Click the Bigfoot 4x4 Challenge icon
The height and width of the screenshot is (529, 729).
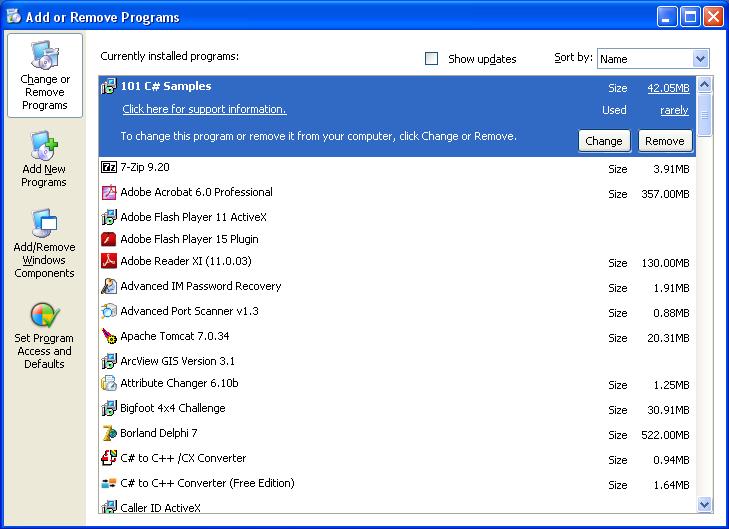(x=109, y=408)
